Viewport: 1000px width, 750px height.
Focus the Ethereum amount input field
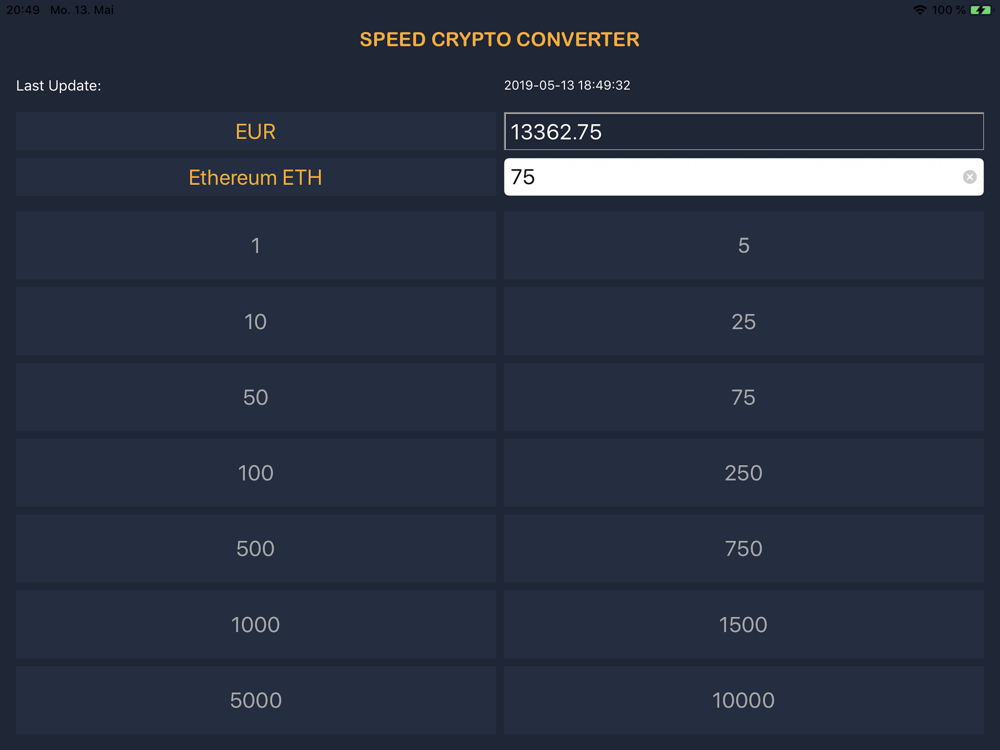[730, 177]
